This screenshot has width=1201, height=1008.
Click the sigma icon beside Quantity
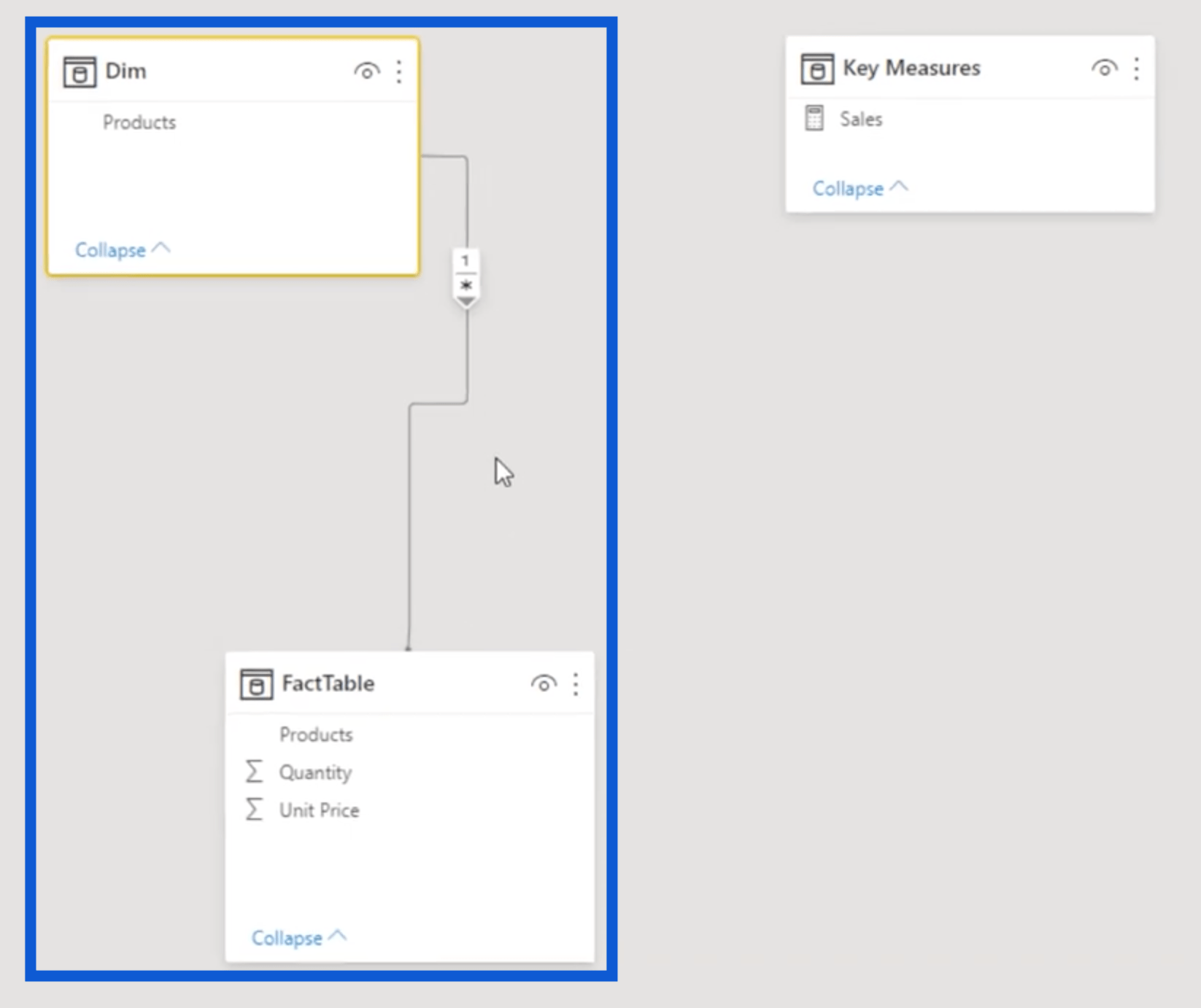[254, 772]
